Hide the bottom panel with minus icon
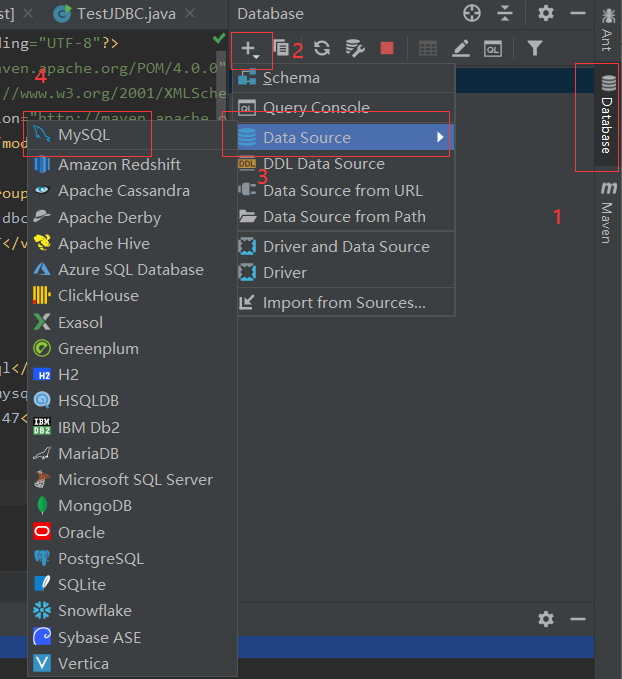622x679 pixels. (578, 619)
